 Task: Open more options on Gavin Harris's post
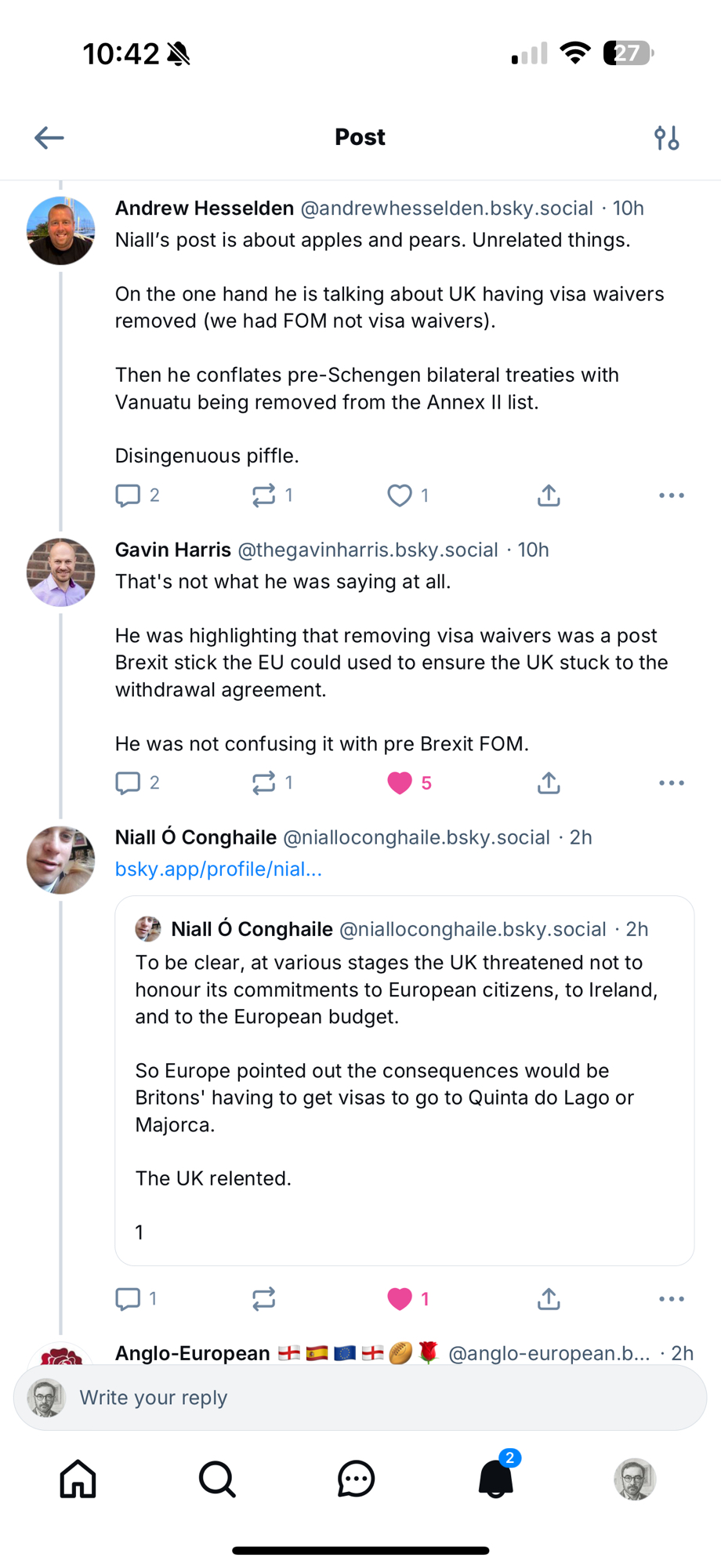[672, 782]
